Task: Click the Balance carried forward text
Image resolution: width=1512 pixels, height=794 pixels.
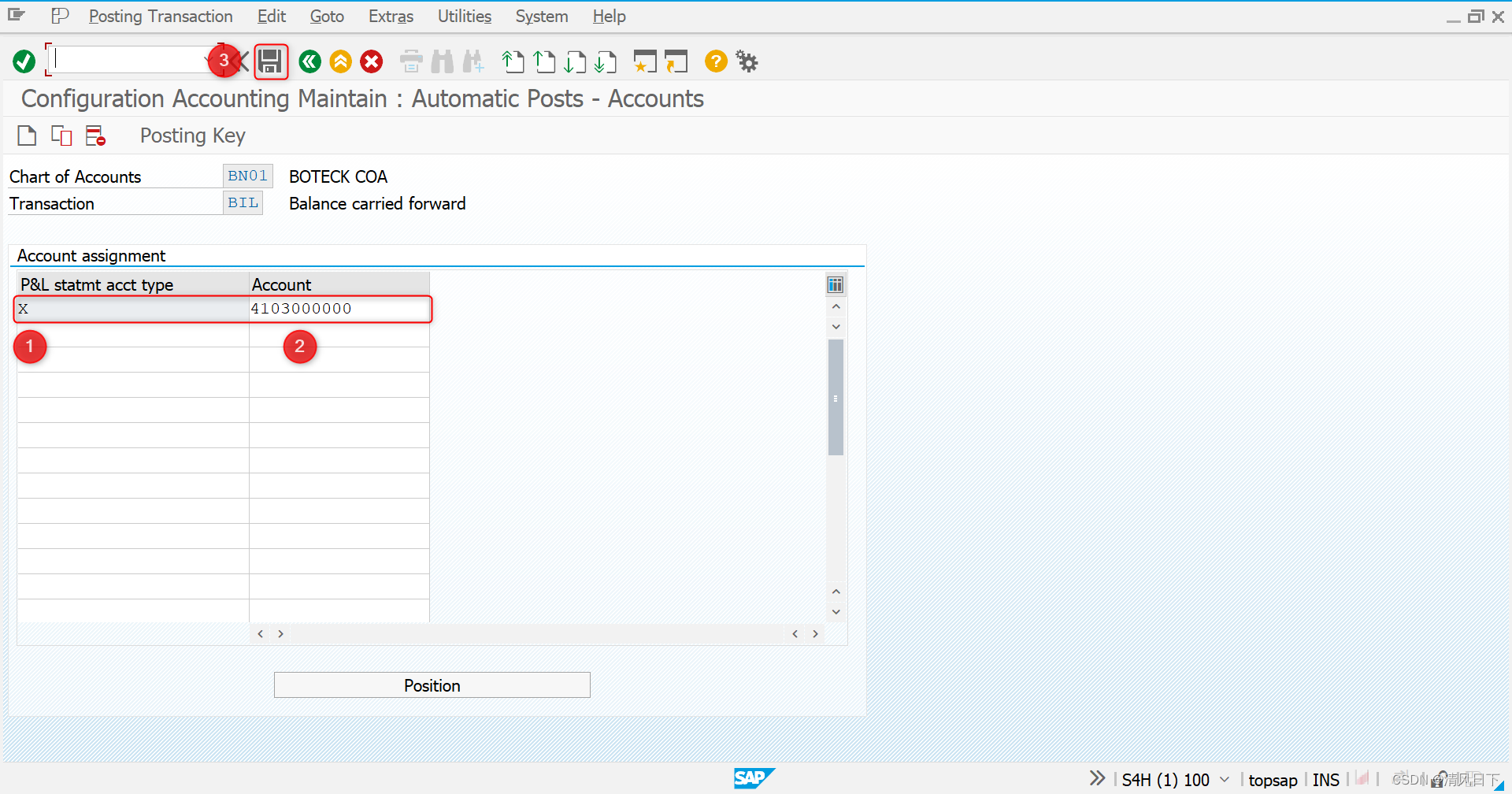Action: (x=377, y=203)
